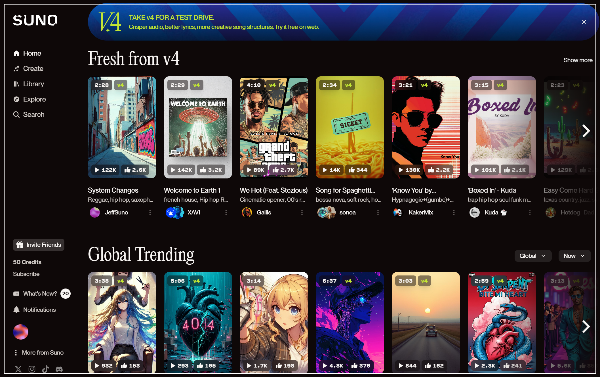The height and width of the screenshot is (377, 600).
Task: Expand More from Suno
Action: (x=38, y=353)
